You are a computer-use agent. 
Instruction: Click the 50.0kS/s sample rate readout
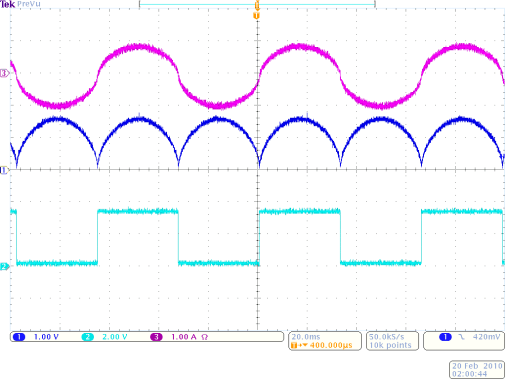click(x=387, y=337)
